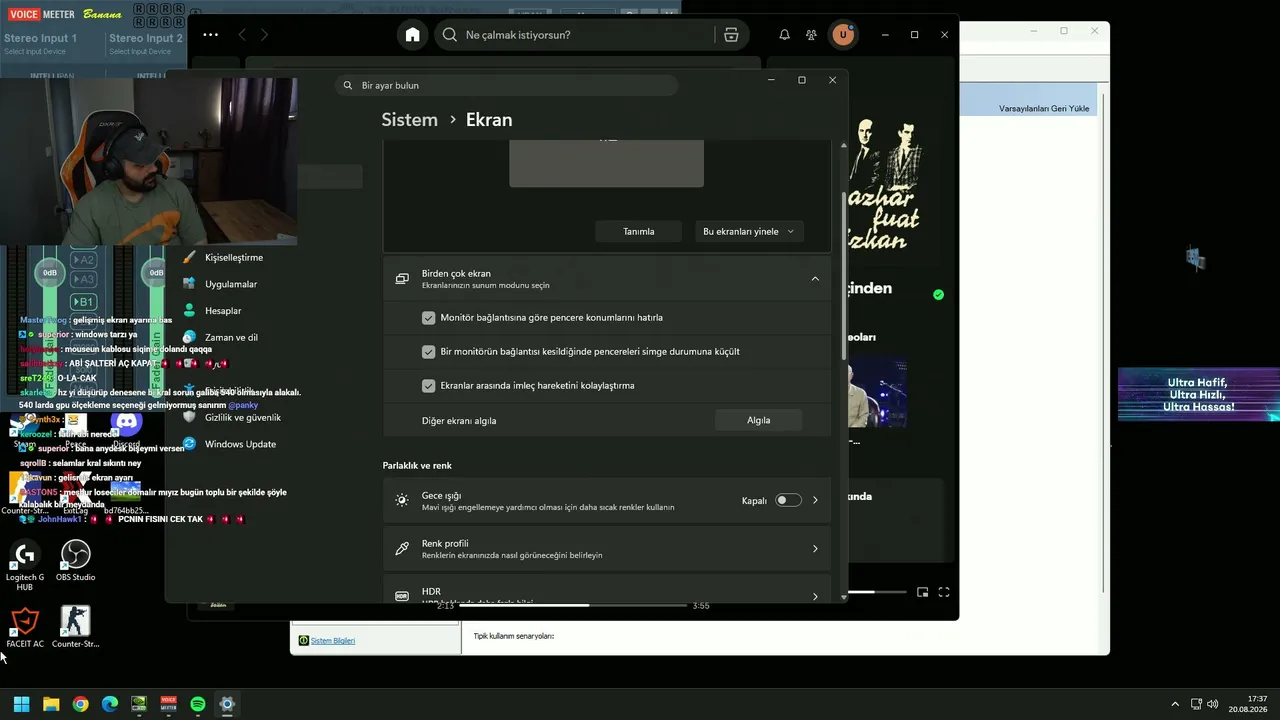Open Uygulamalar settings category
The height and width of the screenshot is (720, 1280).
pos(230,284)
